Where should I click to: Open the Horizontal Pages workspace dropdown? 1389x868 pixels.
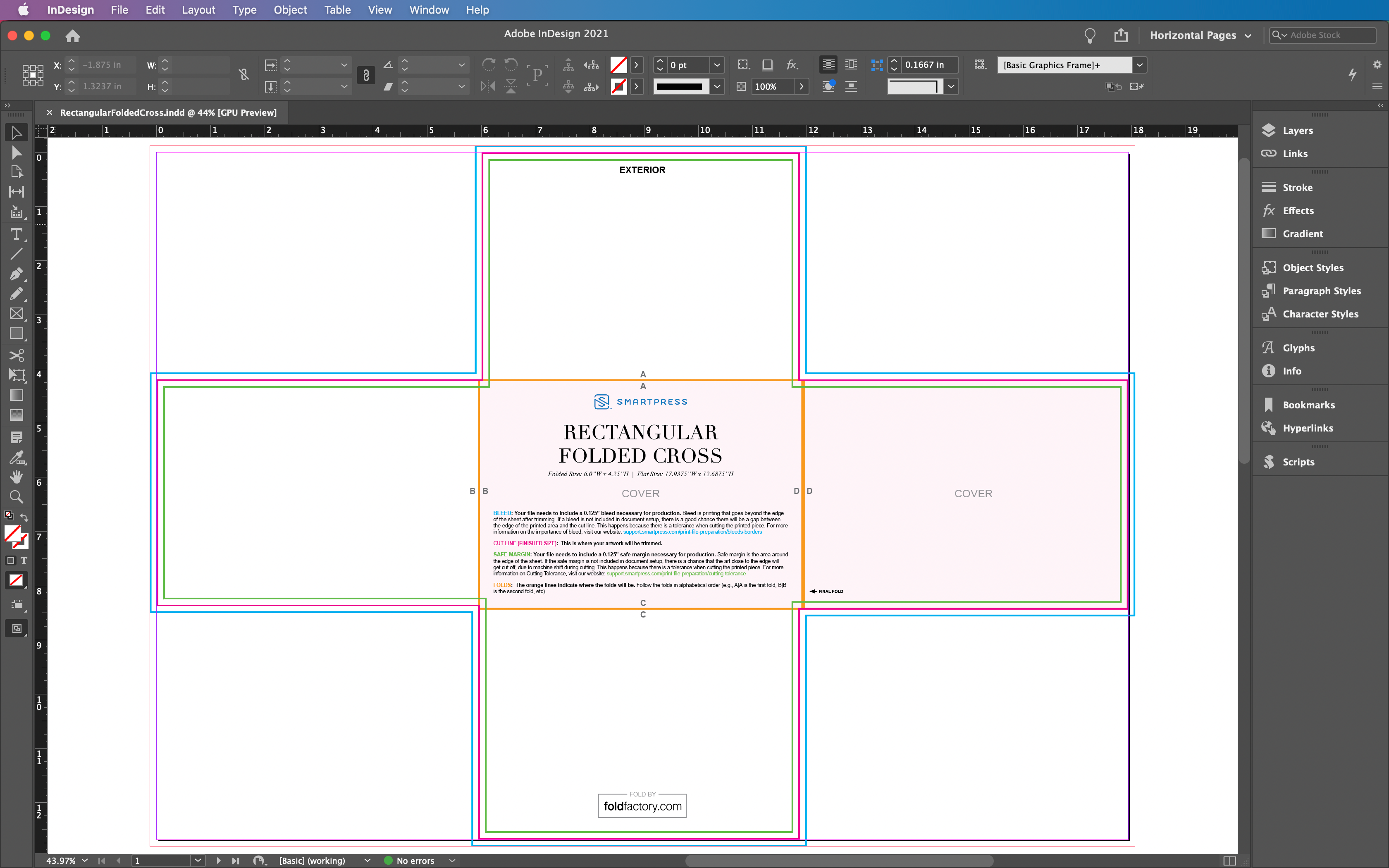pos(1200,36)
